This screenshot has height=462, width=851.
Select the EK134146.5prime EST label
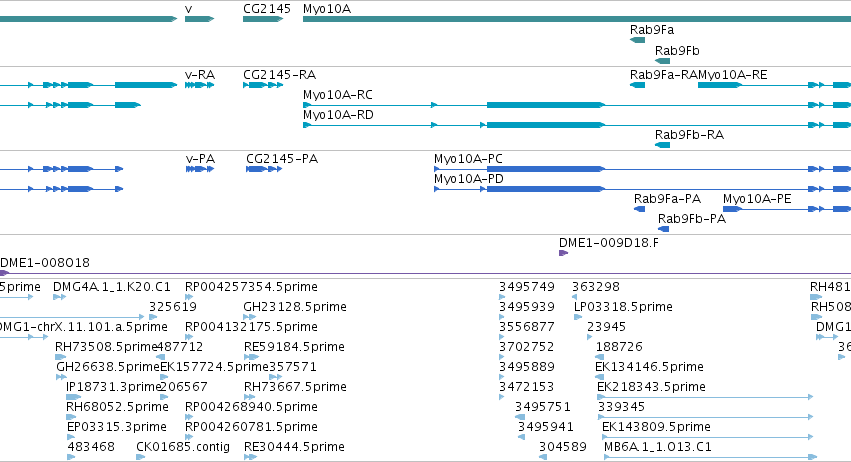pyautogui.click(x=649, y=367)
